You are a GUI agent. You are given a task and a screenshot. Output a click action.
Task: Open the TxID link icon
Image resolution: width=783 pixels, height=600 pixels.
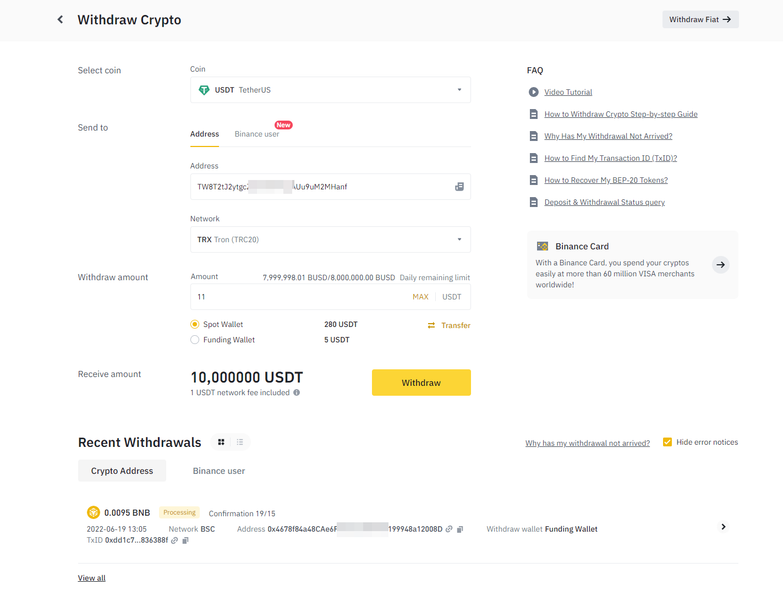[x=174, y=540]
